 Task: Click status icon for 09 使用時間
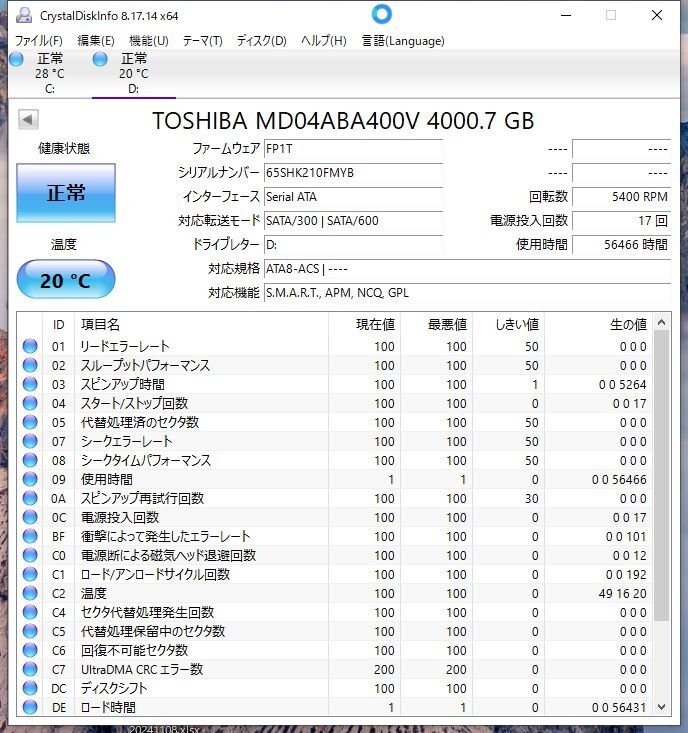[30, 479]
